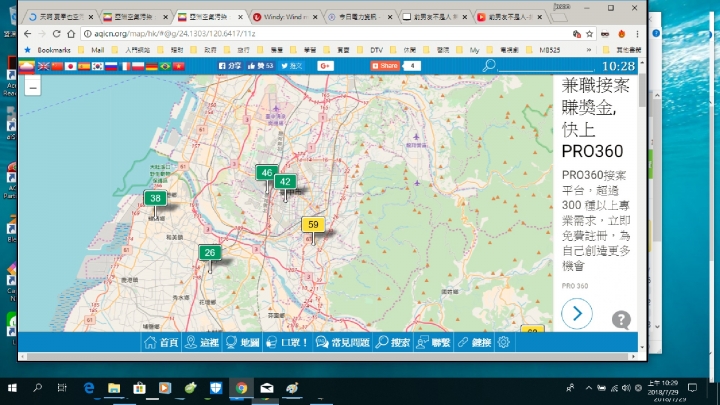Viewport: 720px width, 405px height.
Task: Click the AQI 38 green station marker
Action: coord(155,199)
